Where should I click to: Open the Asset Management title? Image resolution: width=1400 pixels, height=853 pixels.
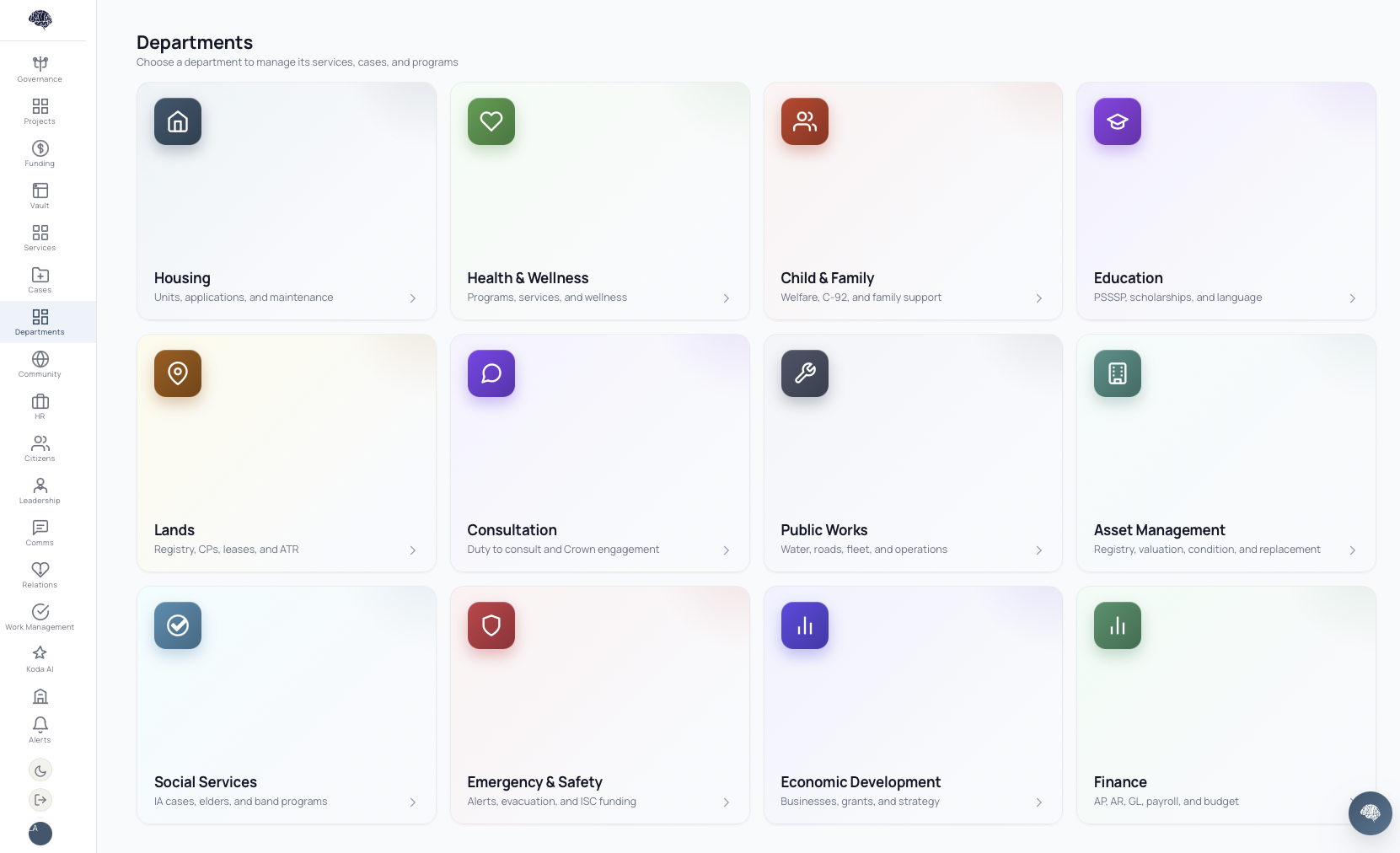[1159, 530]
